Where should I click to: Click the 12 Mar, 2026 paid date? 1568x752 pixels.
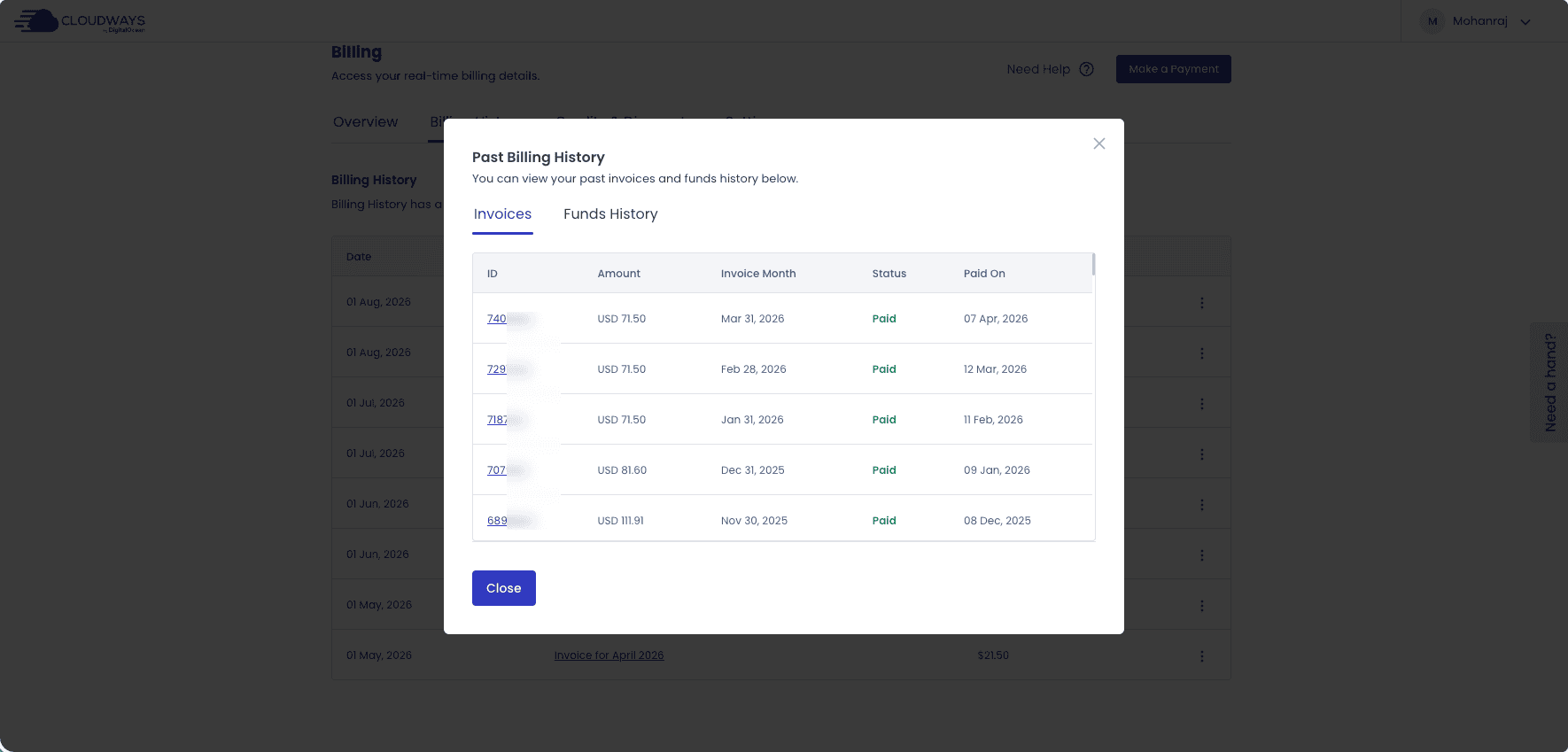pos(995,369)
